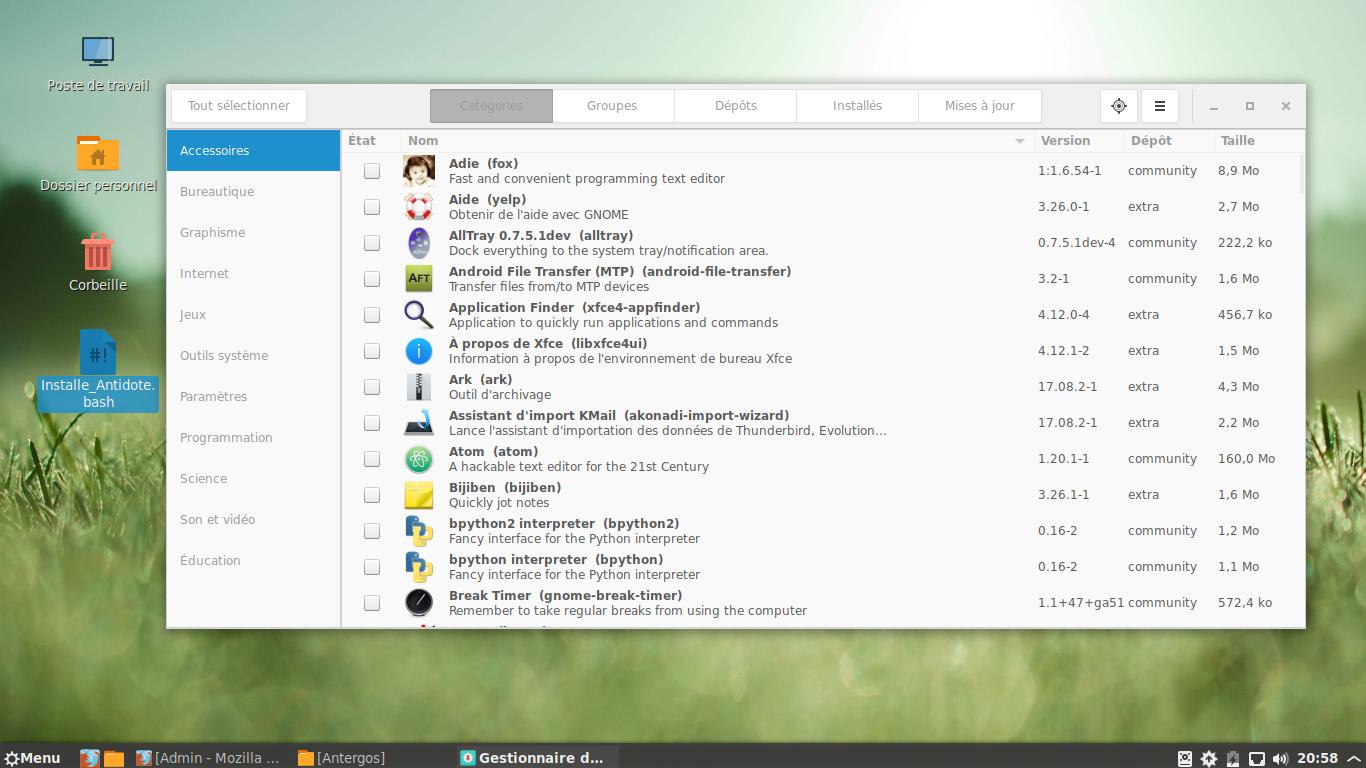Switch to the Groupes tab

pyautogui.click(x=612, y=106)
